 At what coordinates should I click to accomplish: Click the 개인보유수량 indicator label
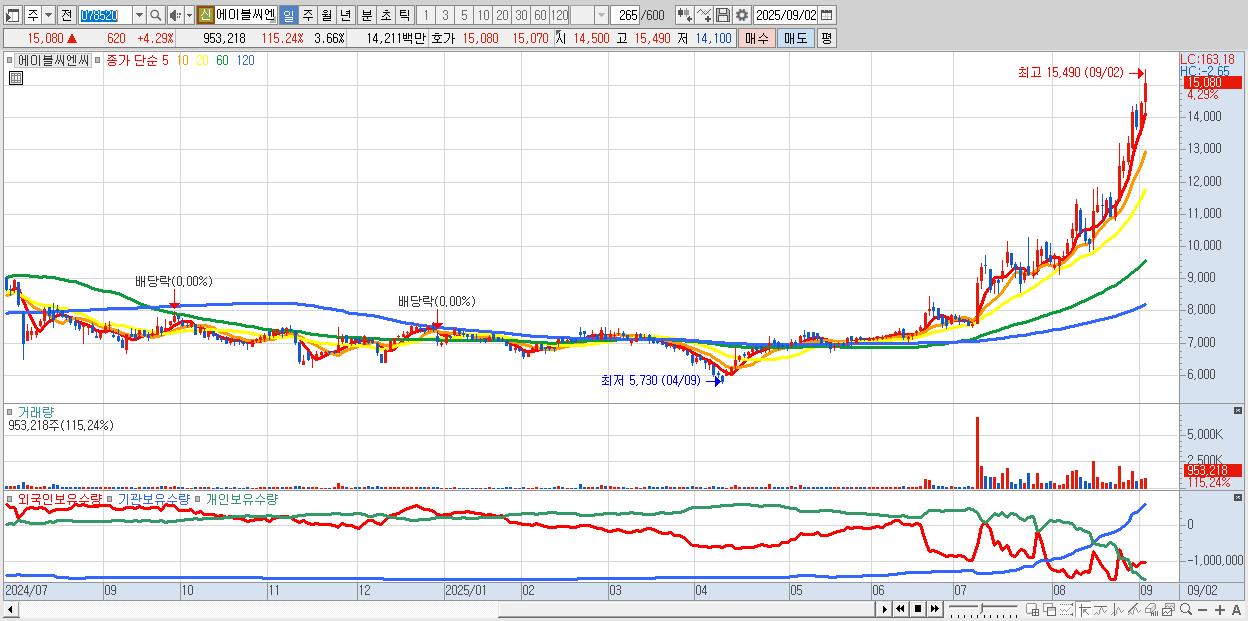click(241, 498)
